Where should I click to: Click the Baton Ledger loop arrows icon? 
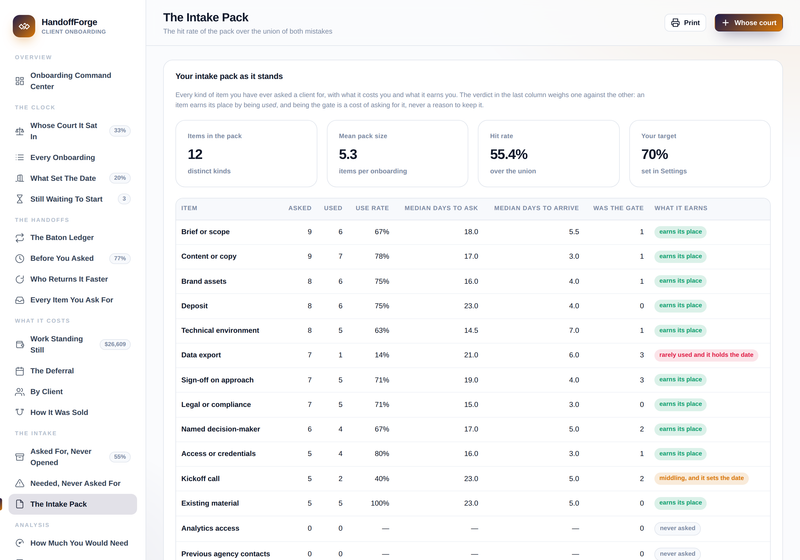coord(19,238)
